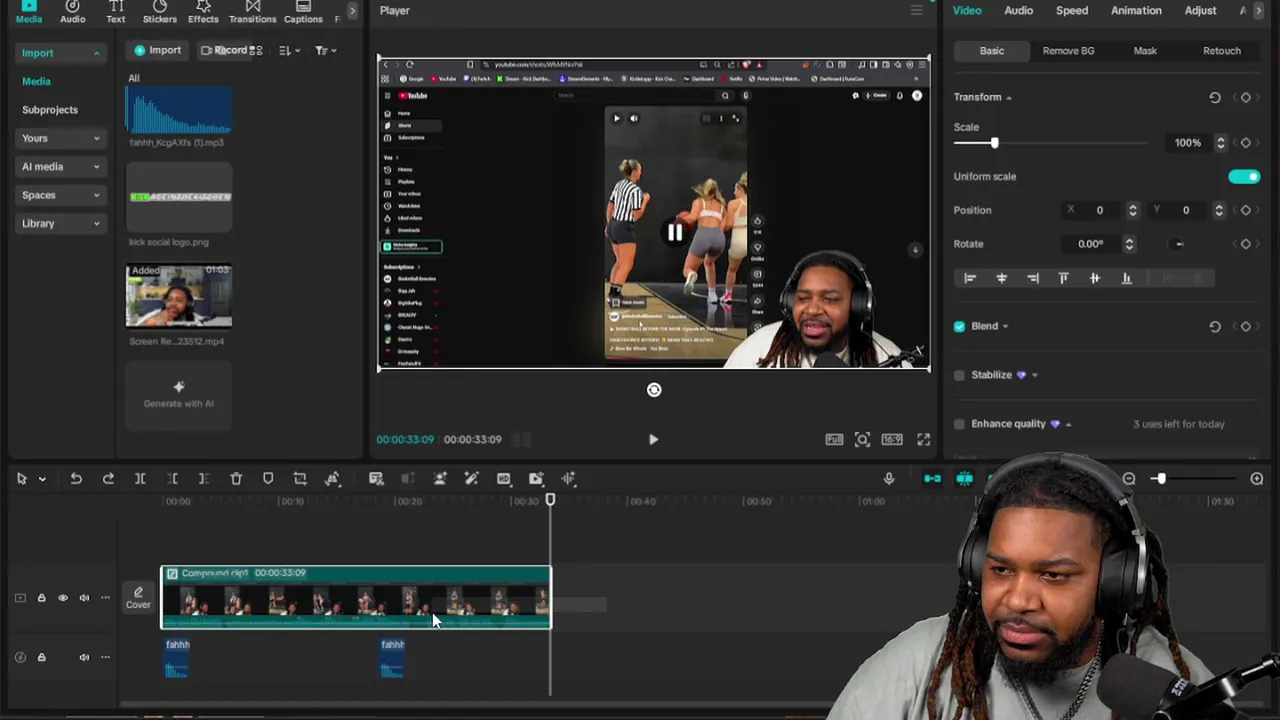Image resolution: width=1280 pixels, height=720 pixels.
Task: Add a keyframe for Scale
Action: pyautogui.click(x=1246, y=143)
